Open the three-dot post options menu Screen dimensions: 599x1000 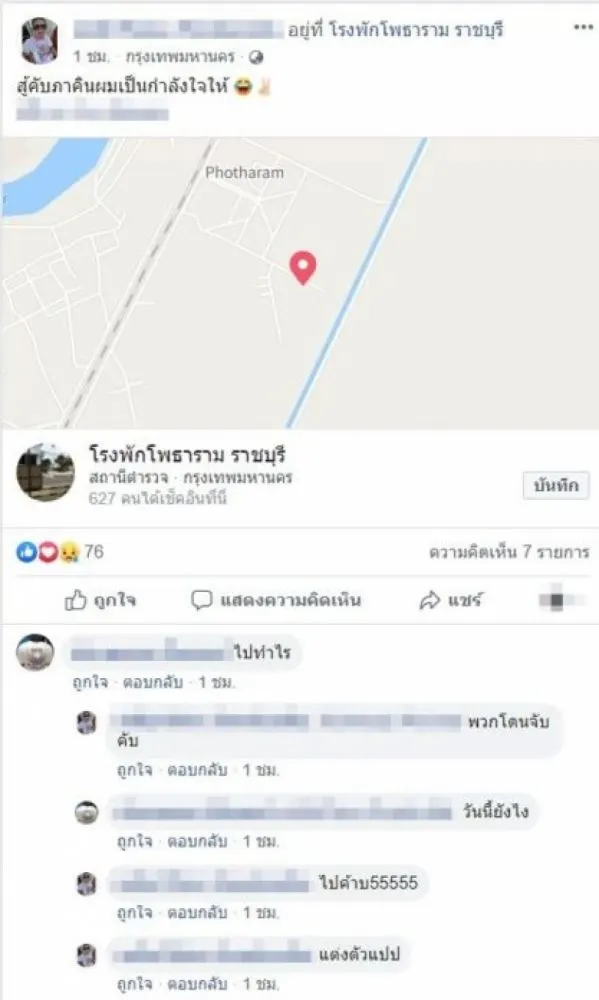coord(583,27)
